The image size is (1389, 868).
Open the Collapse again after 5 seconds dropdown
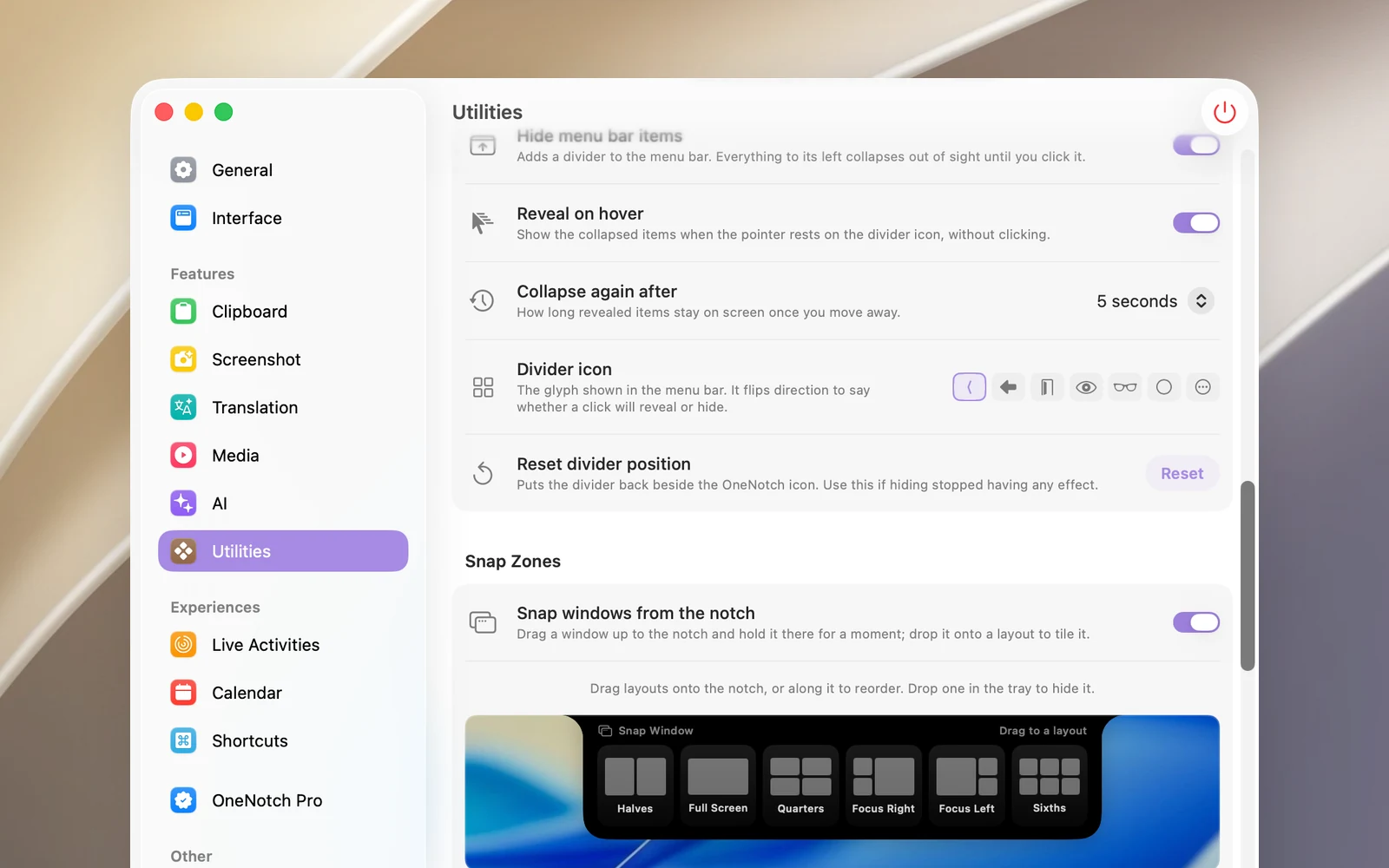(1155, 301)
